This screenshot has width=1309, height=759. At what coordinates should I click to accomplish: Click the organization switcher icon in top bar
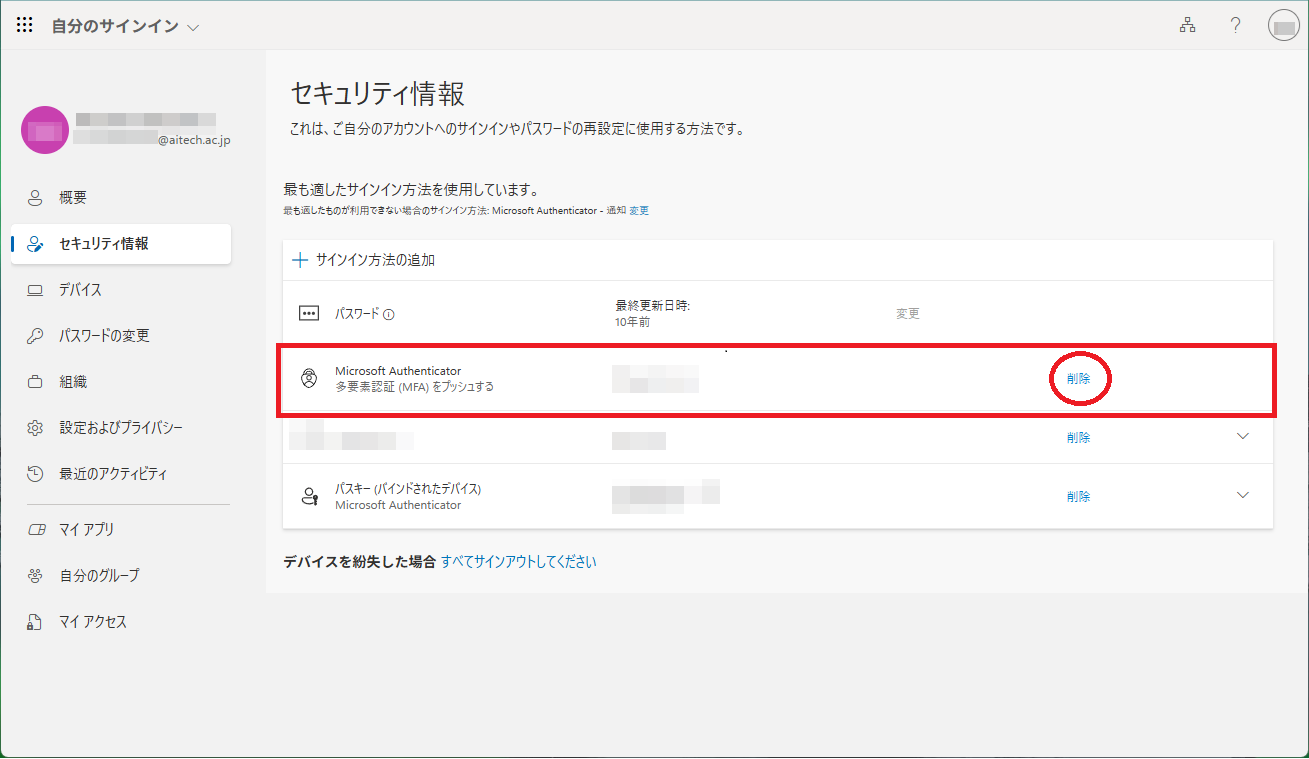point(1187,24)
